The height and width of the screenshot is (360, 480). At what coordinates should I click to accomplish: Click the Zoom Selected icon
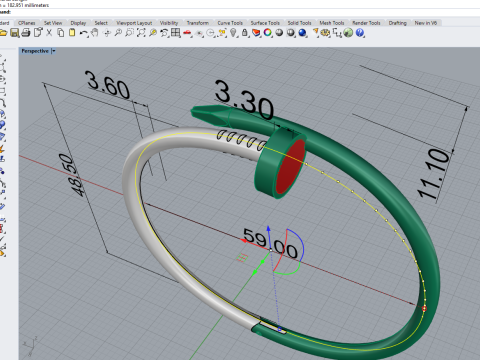pos(153,33)
